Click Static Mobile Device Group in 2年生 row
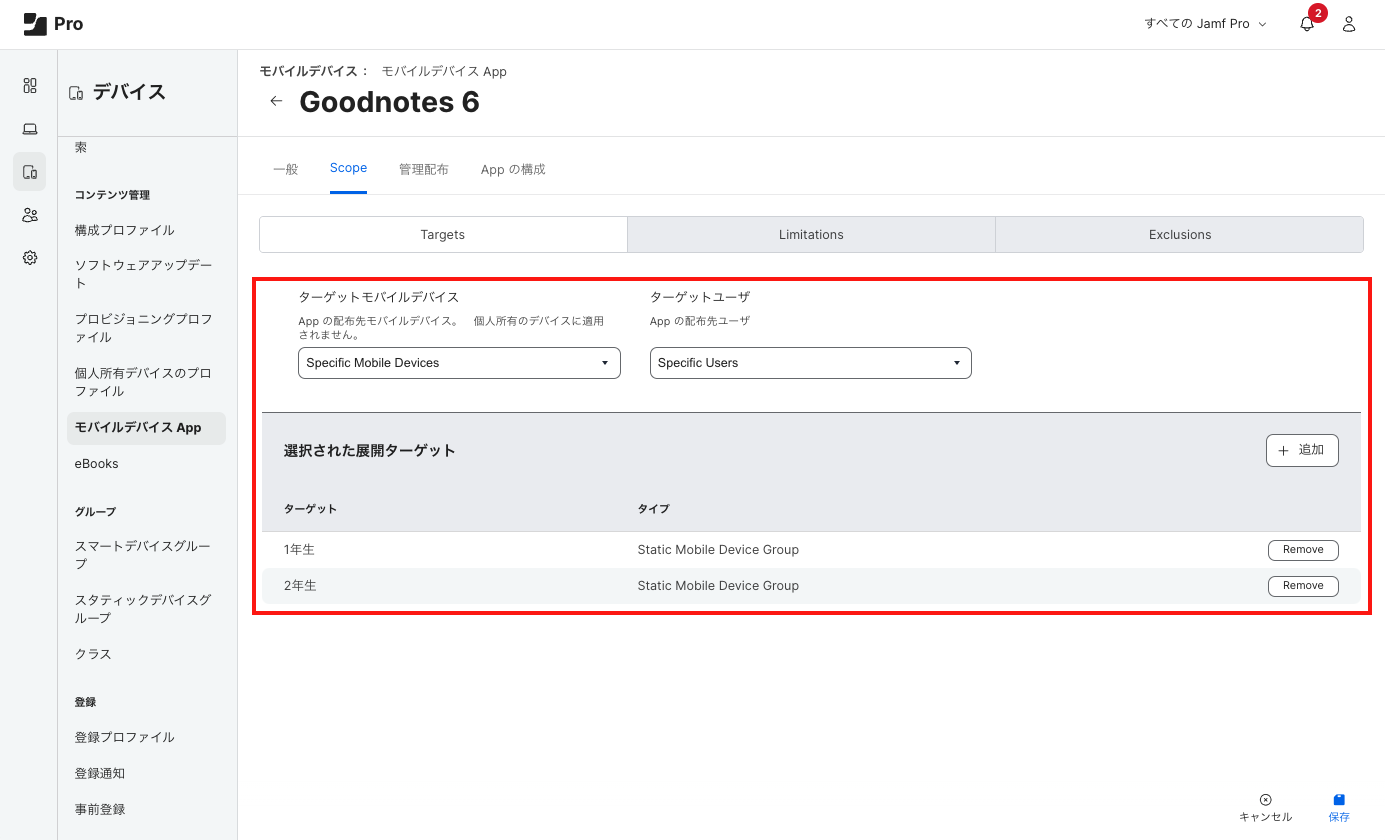 [x=718, y=586]
